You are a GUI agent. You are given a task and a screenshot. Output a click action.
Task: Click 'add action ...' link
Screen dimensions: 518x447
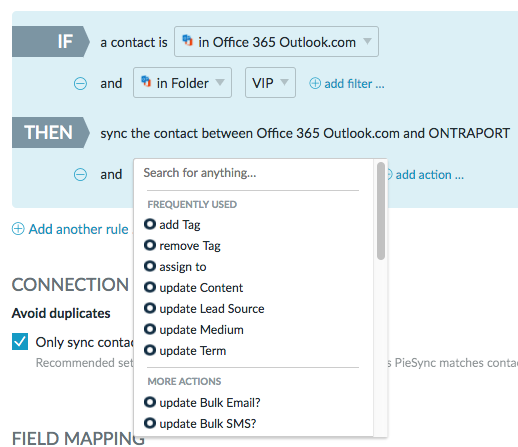click(x=429, y=175)
